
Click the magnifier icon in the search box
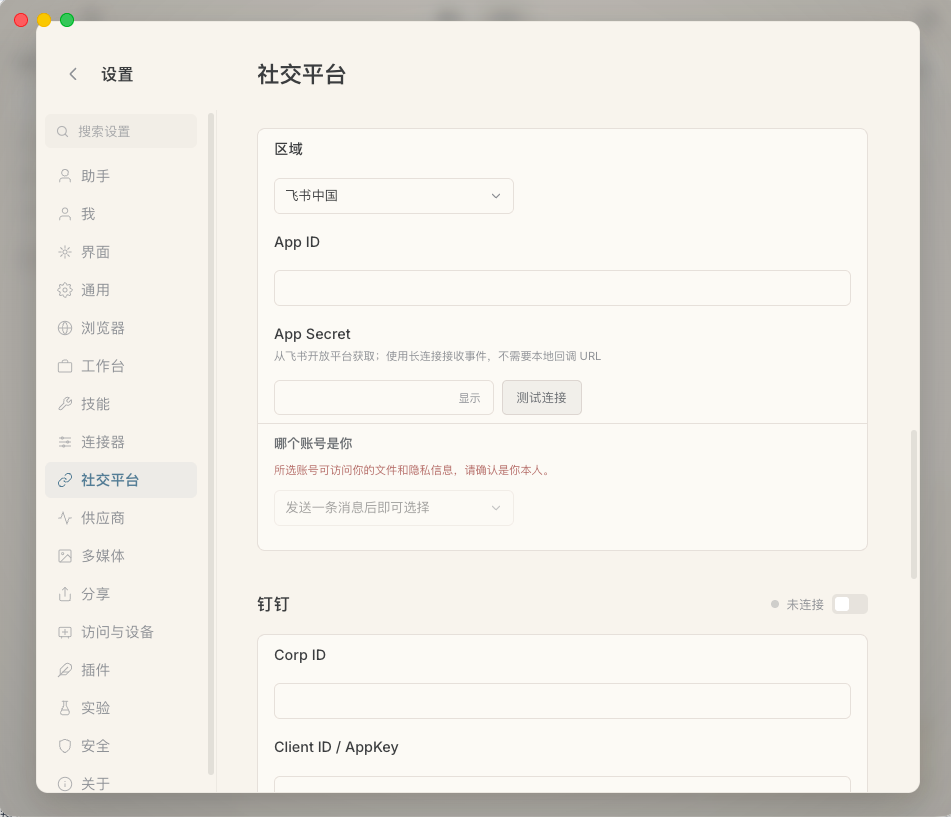[62, 131]
